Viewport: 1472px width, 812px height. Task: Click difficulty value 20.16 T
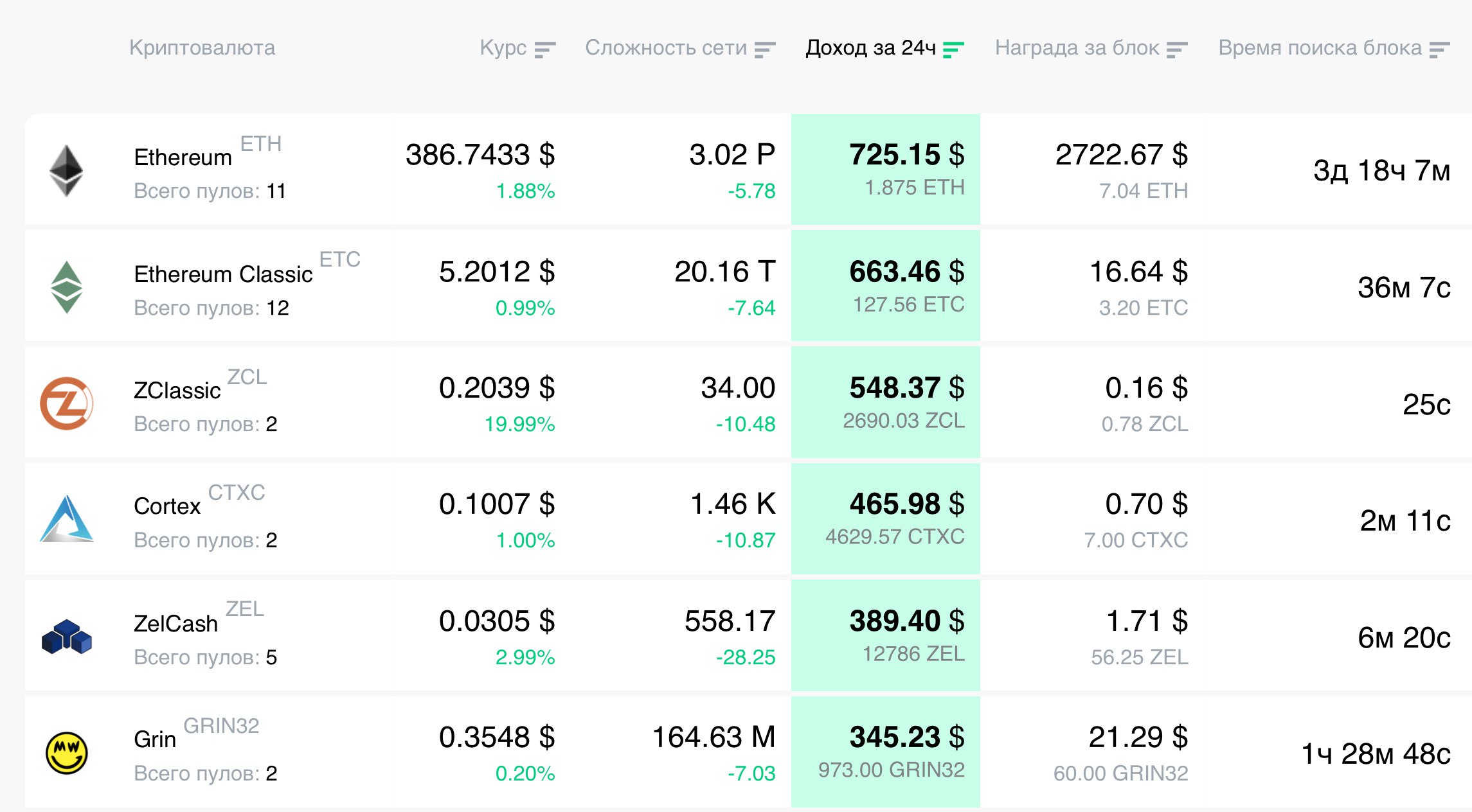[x=725, y=272]
